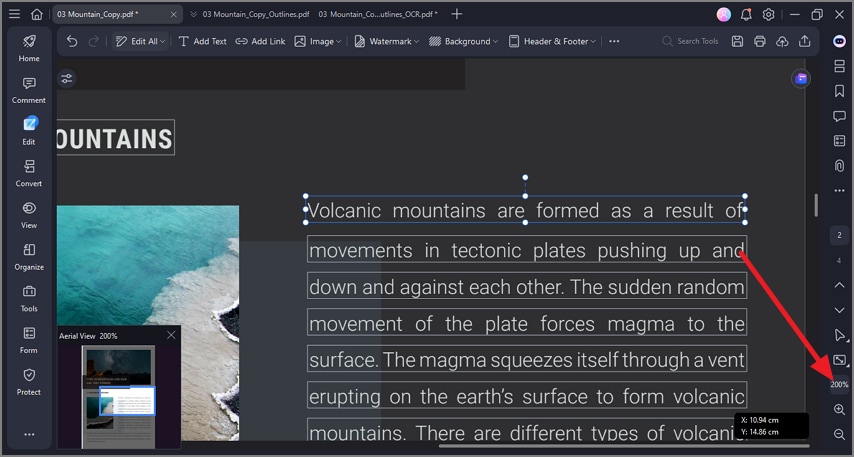This screenshot has height=457, width=854.
Task: Save the document with the disk icon
Action: click(737, 41)
